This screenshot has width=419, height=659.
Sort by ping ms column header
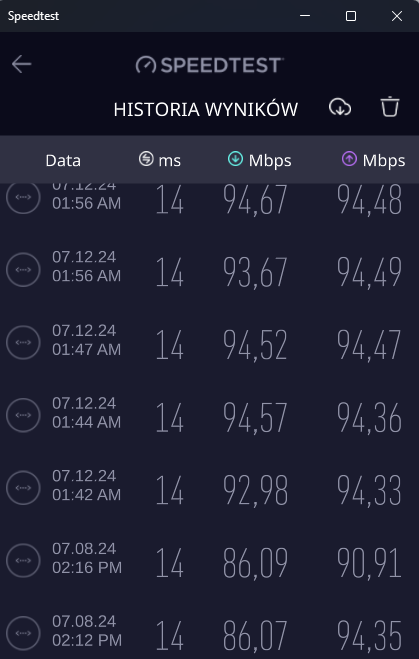(x=160, y=160)
